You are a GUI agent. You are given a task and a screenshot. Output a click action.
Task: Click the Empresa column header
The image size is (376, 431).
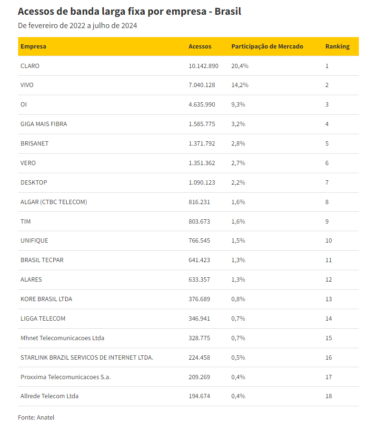point(33,46)
